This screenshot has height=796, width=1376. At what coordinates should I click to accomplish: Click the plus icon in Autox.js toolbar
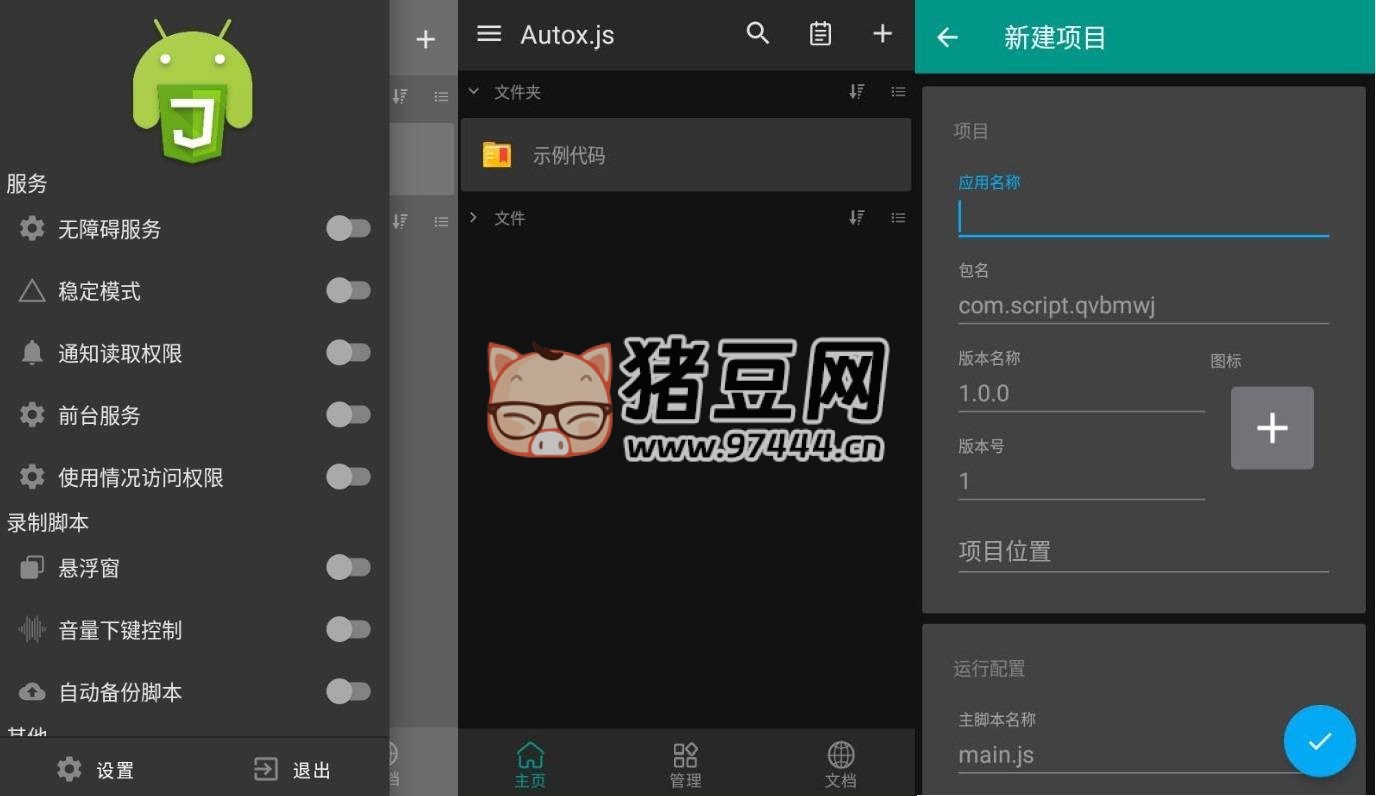[x=882, y=34]
